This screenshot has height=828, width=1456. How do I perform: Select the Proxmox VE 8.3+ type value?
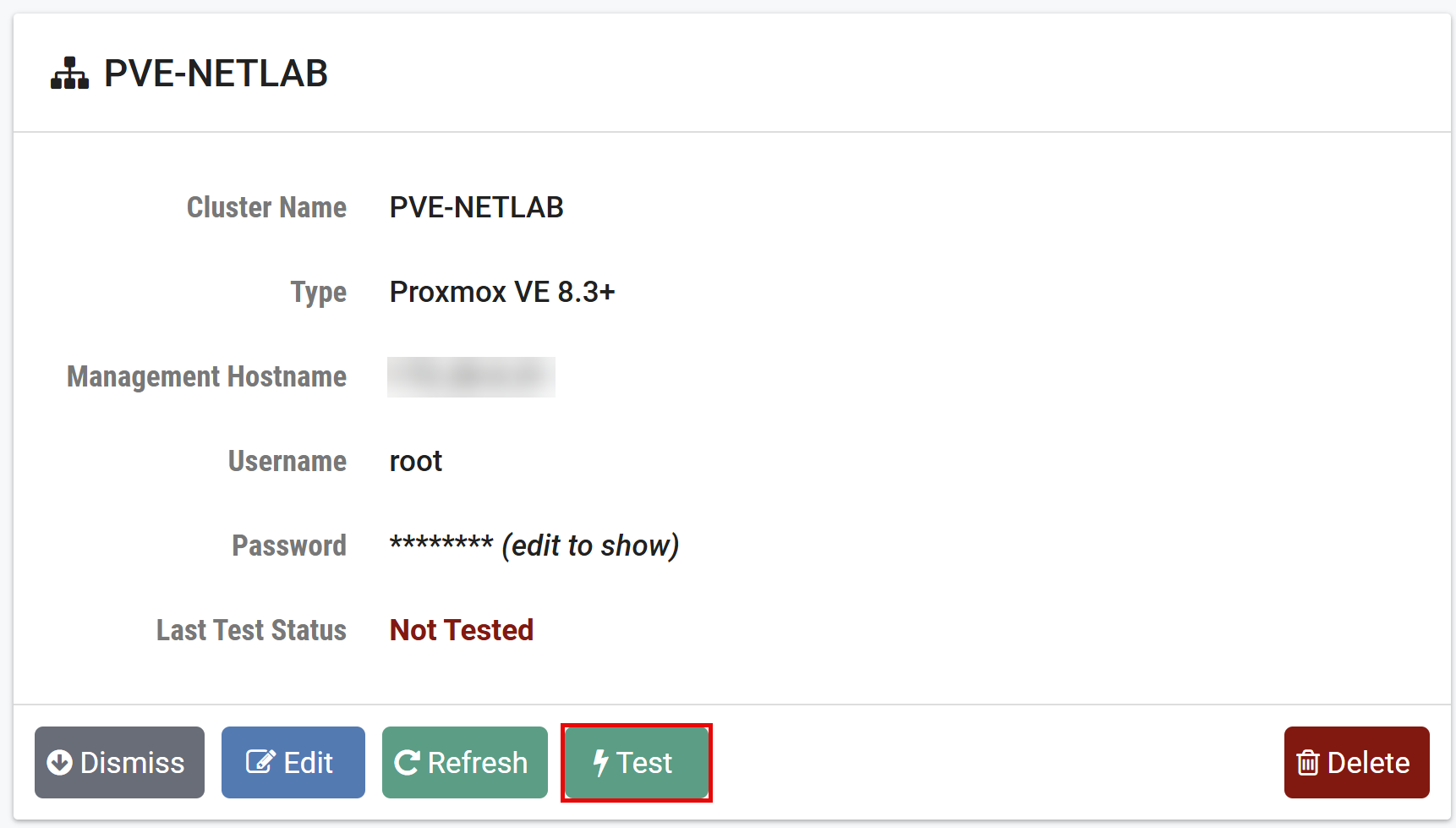click(501, 292)
